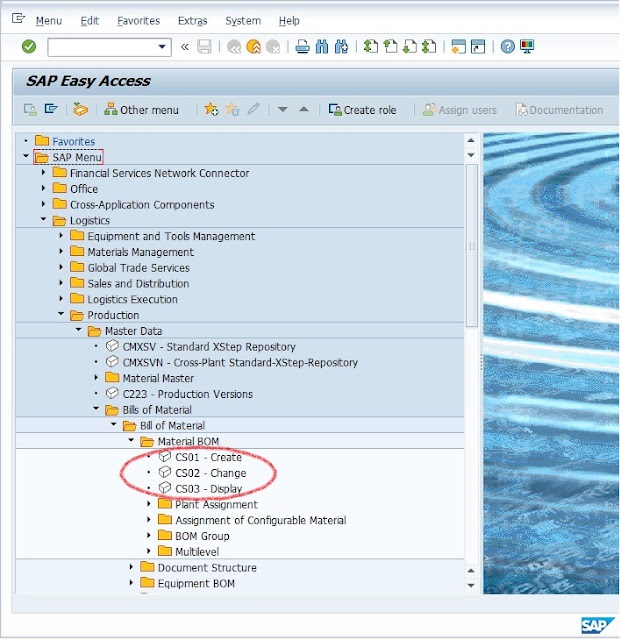This screenshot has height=640, width=621.
Task: Expand the Plant Assignment folder
Action: coord(149,504)
